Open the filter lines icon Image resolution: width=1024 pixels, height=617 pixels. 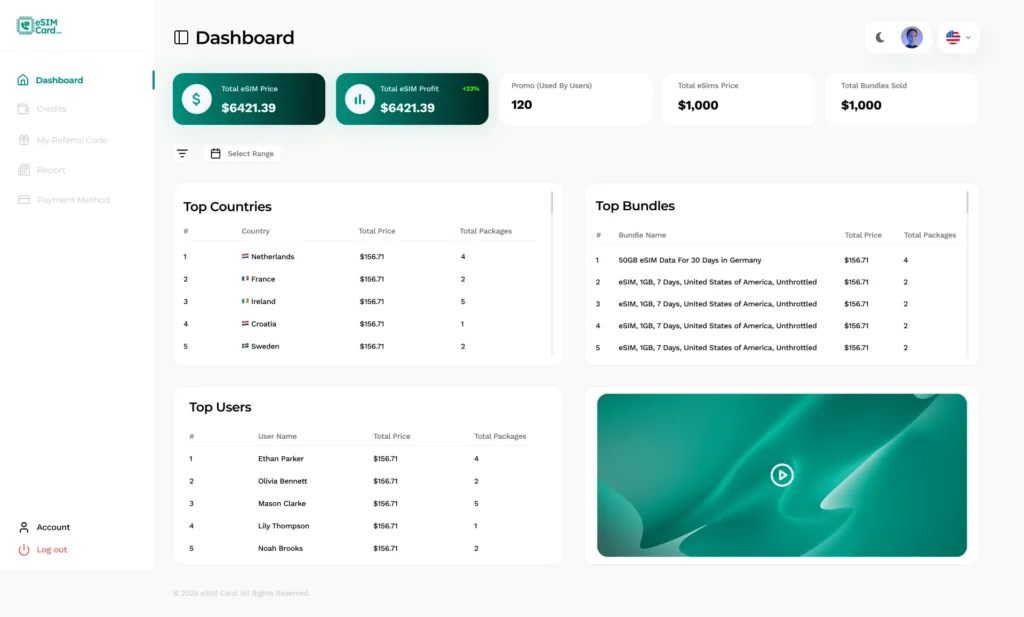(x=182, y=154)
